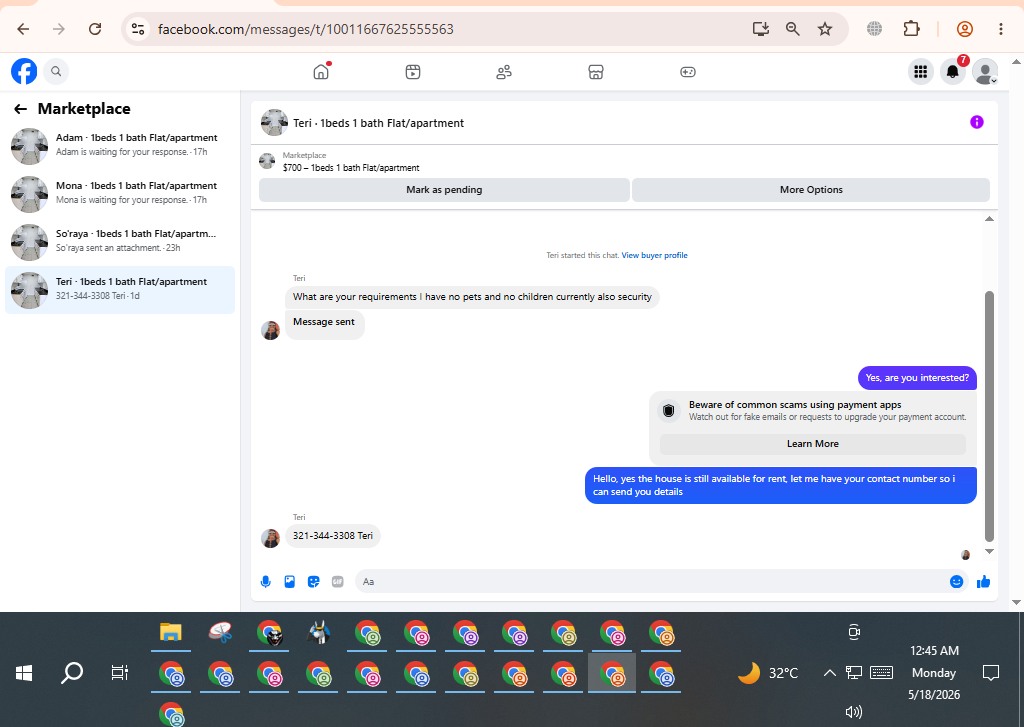The image size is (1024, 727).
Task: Click the install app icon in address bar
Action: click(760, 29)
